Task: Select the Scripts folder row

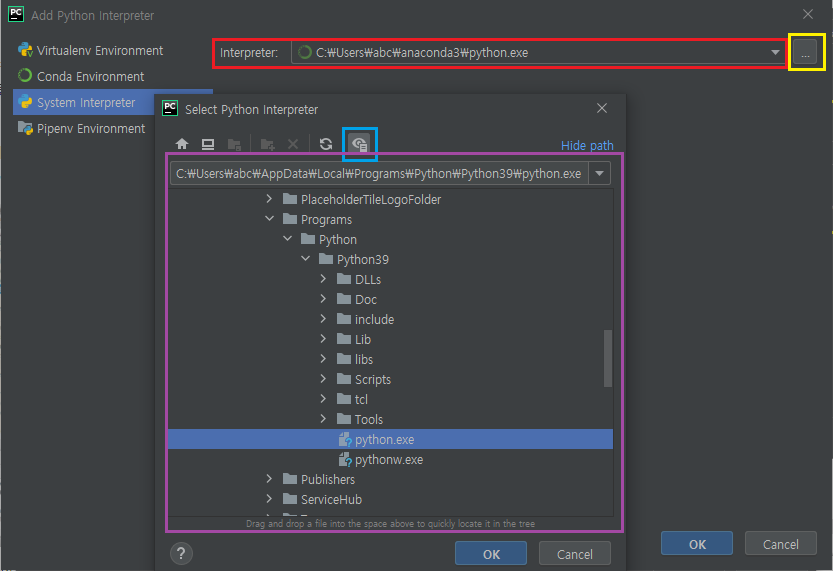Action: coord(390,379)
